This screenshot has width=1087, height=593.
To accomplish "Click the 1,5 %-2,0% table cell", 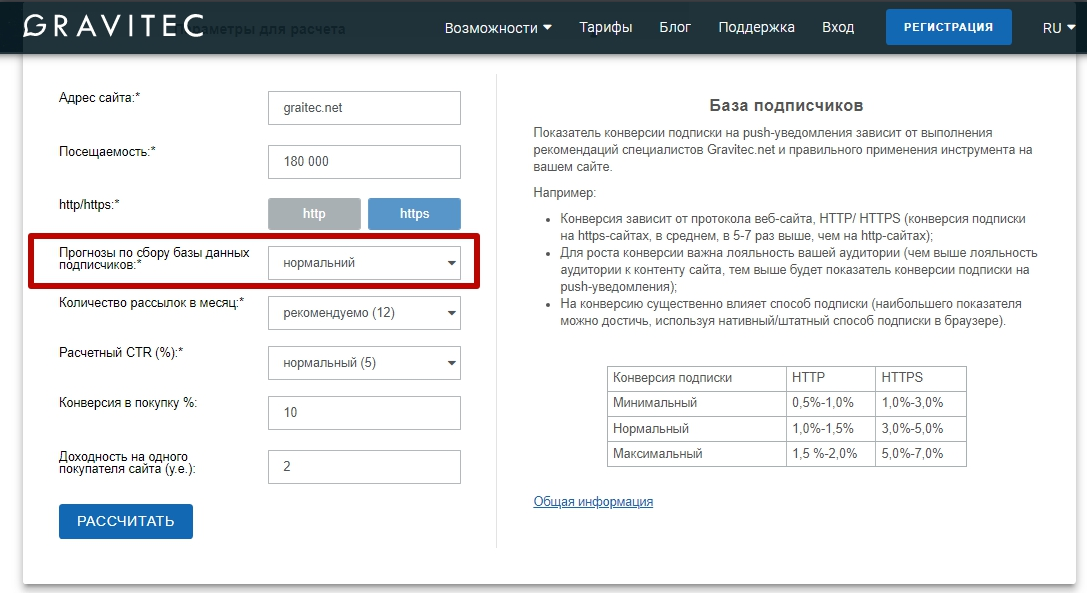I will (831, 454).
